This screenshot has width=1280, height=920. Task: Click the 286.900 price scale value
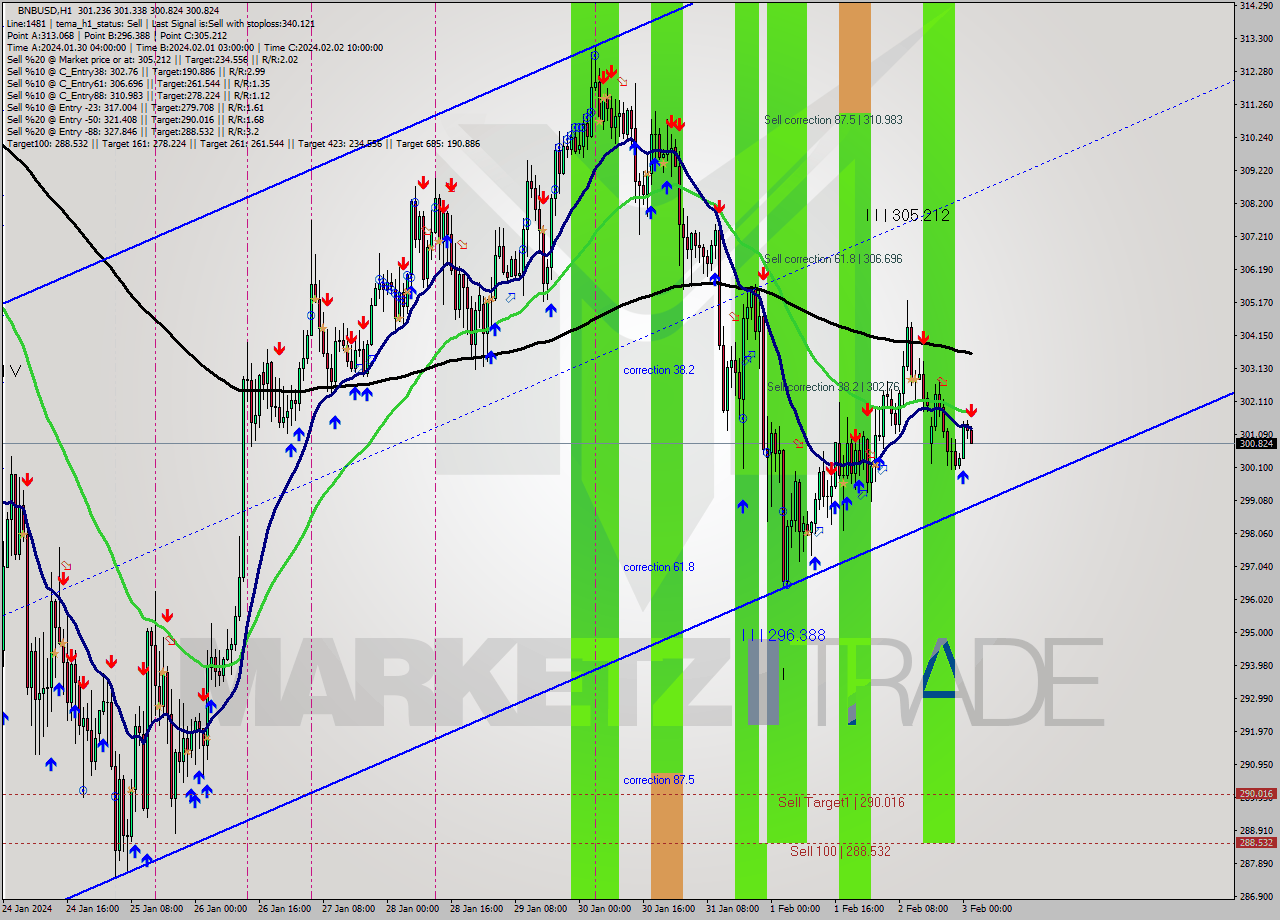(x=1255, y=896)
